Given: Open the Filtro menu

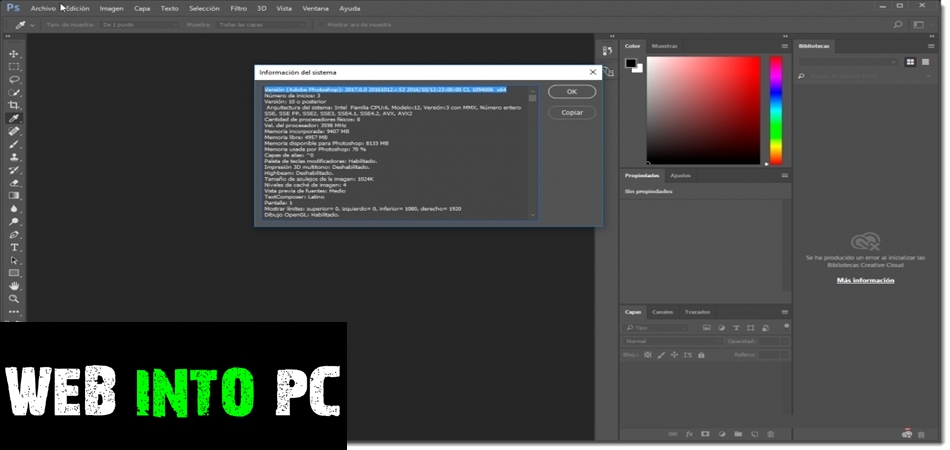Looking at the screenshot, I should (238, 8).
